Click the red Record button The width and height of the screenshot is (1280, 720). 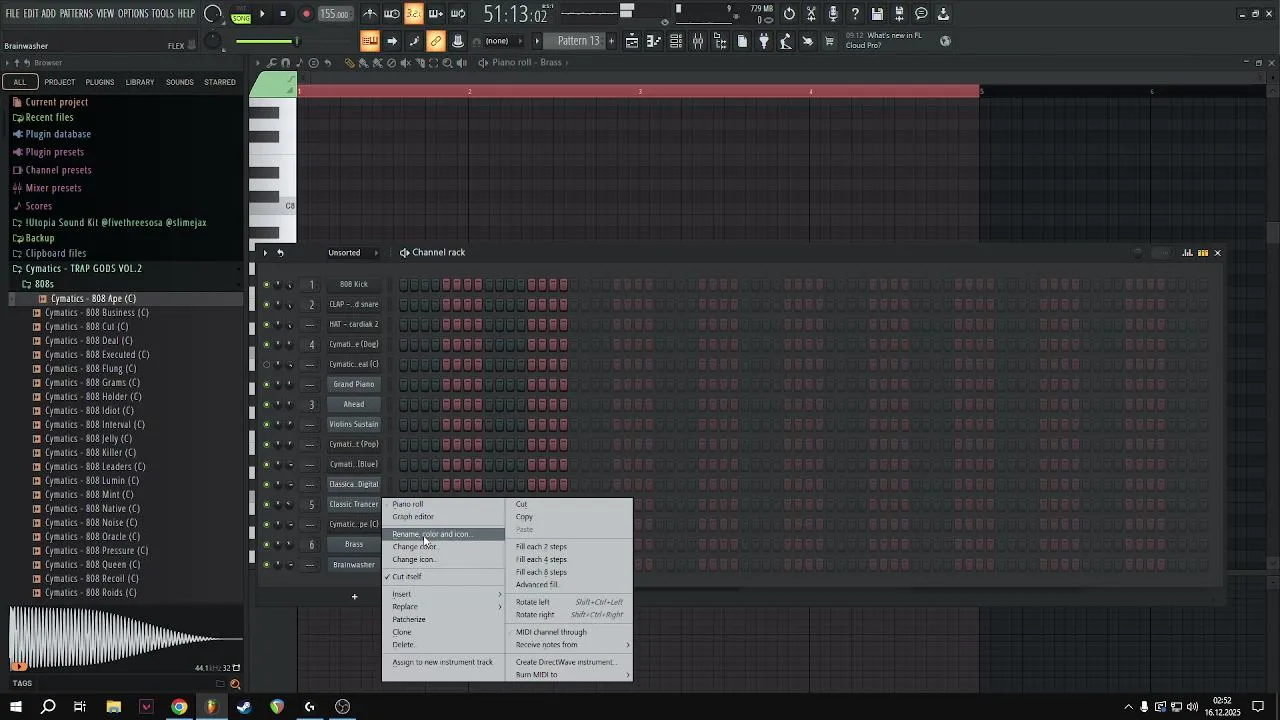[306, 14]
